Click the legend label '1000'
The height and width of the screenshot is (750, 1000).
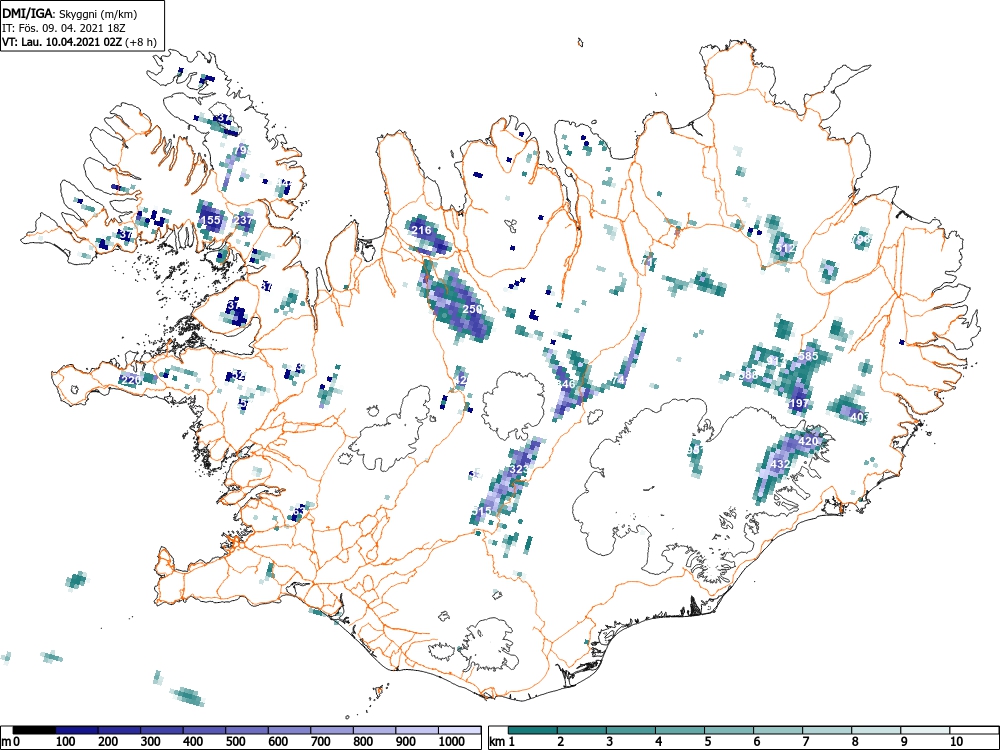point(452,741)
